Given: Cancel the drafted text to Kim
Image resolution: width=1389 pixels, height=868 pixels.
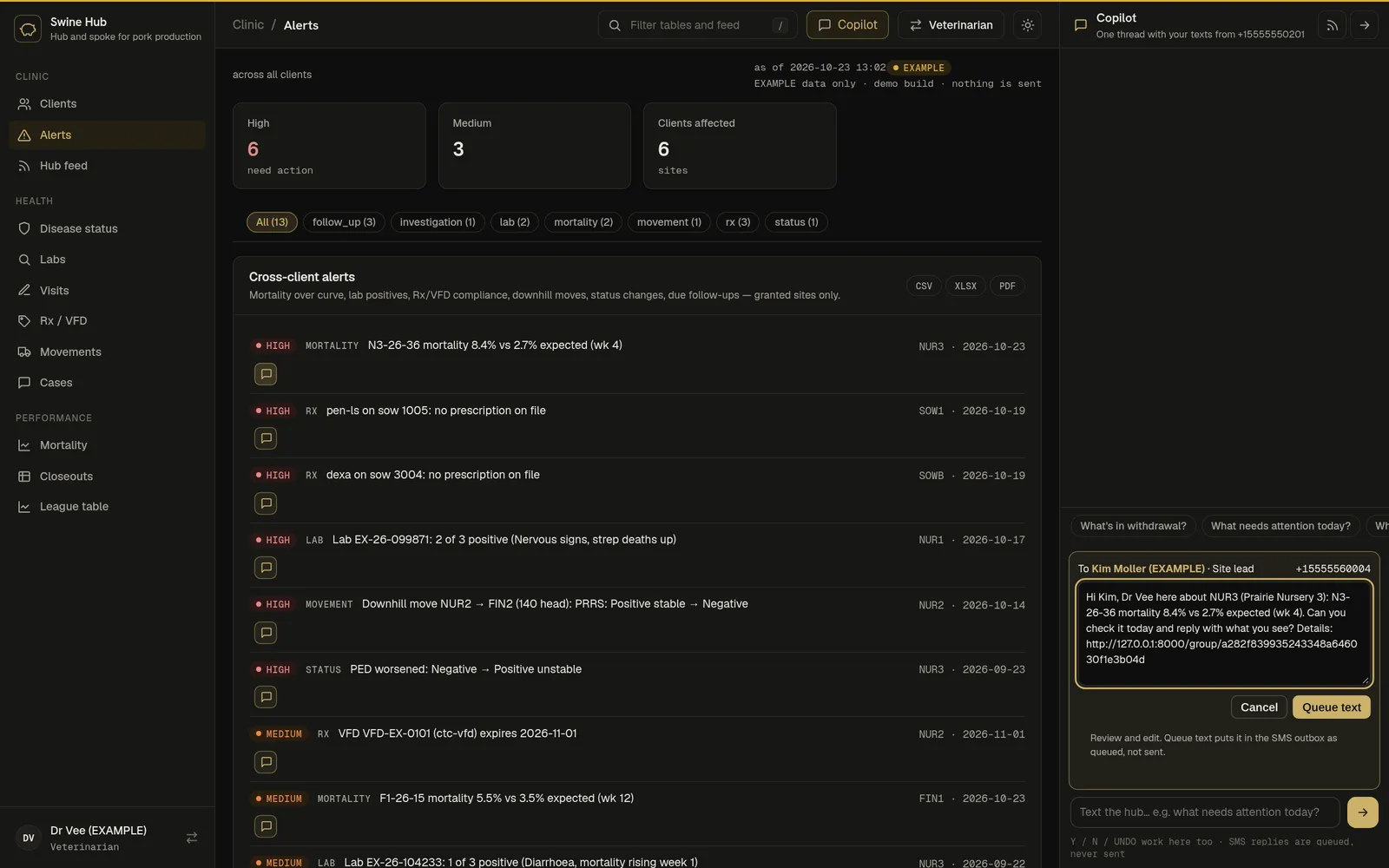Looking at the screenshot, I should pos(1259,707).
